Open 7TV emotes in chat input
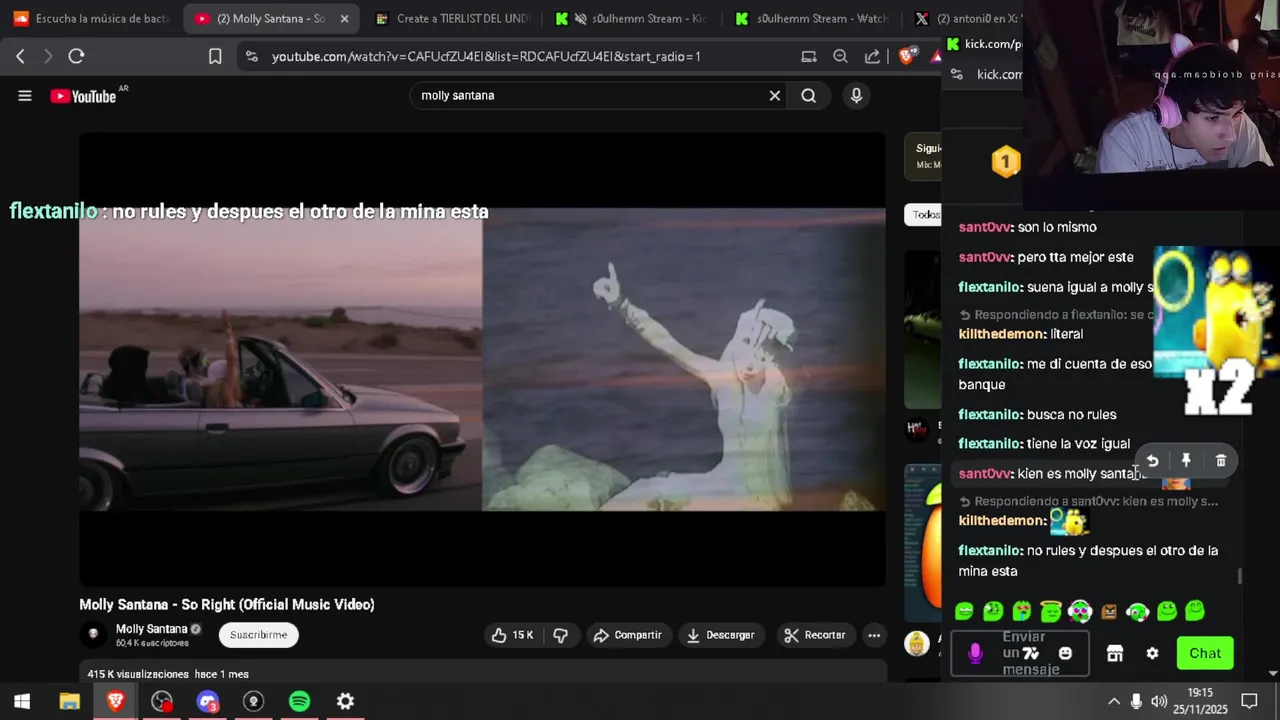1280x720 pixels. 1031,653
